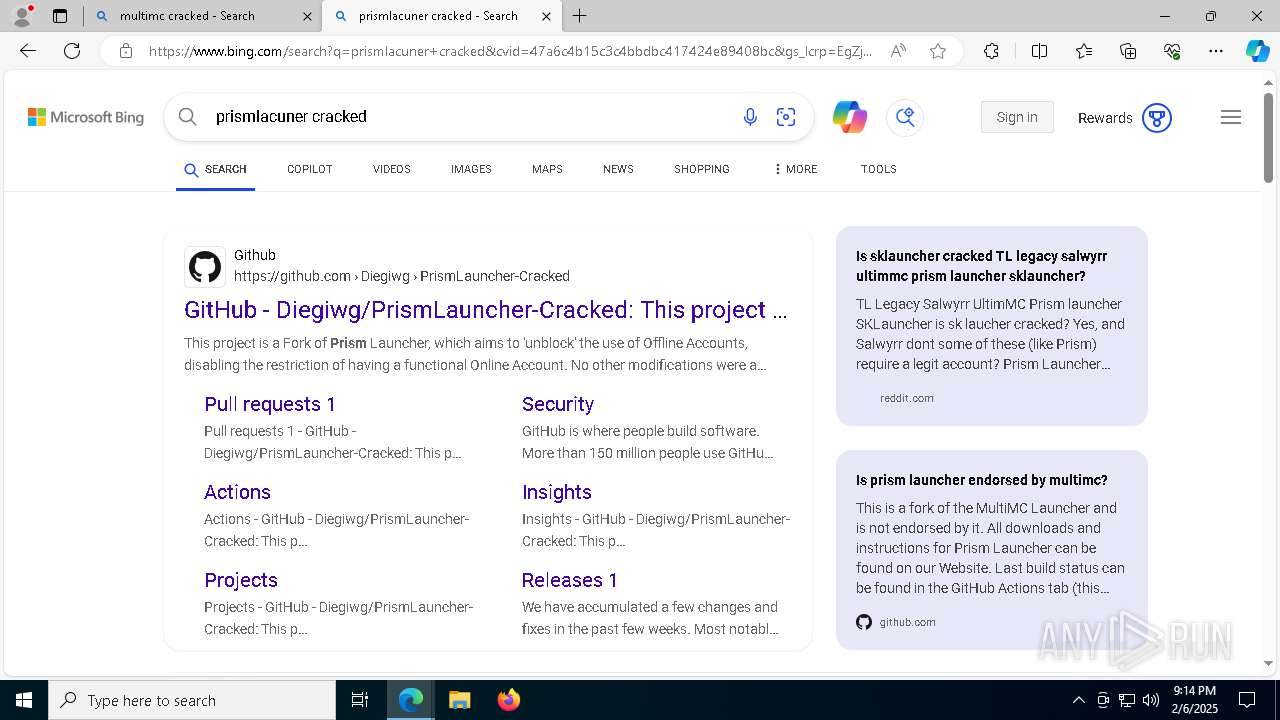Select the IMAGES search tab
This screenshot has width=1280, height=720.
pos(471,169)
